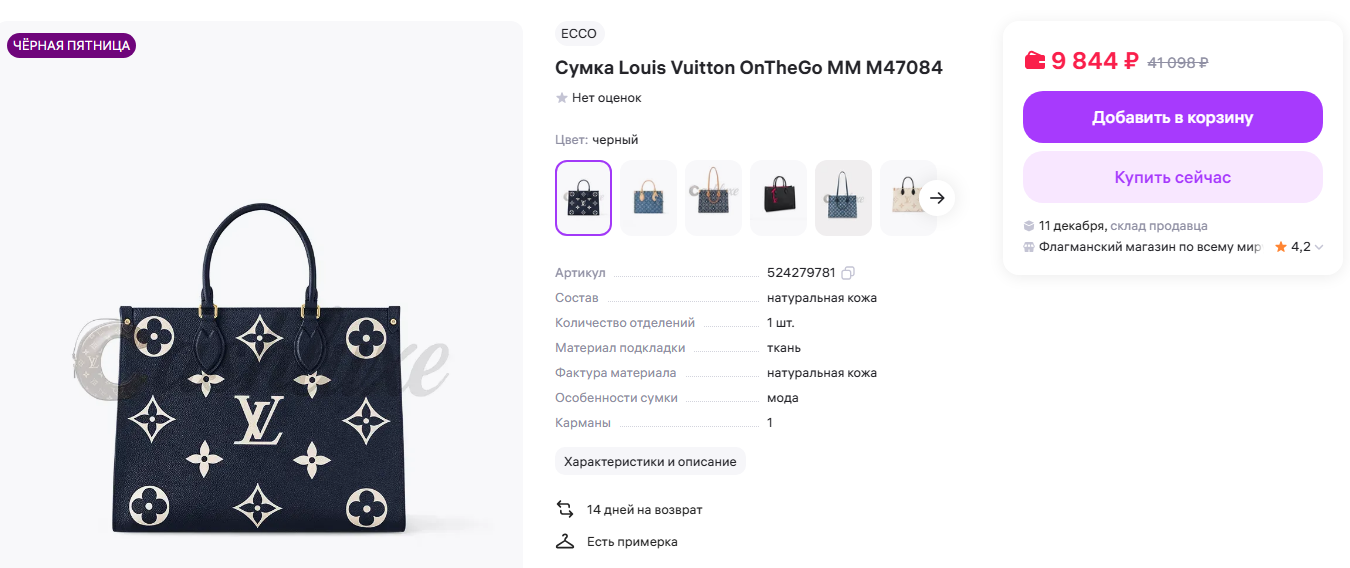Open the ECCO brand tag
The height and width of the screenshot is (568, 1350).
click(x=579, y=34)
